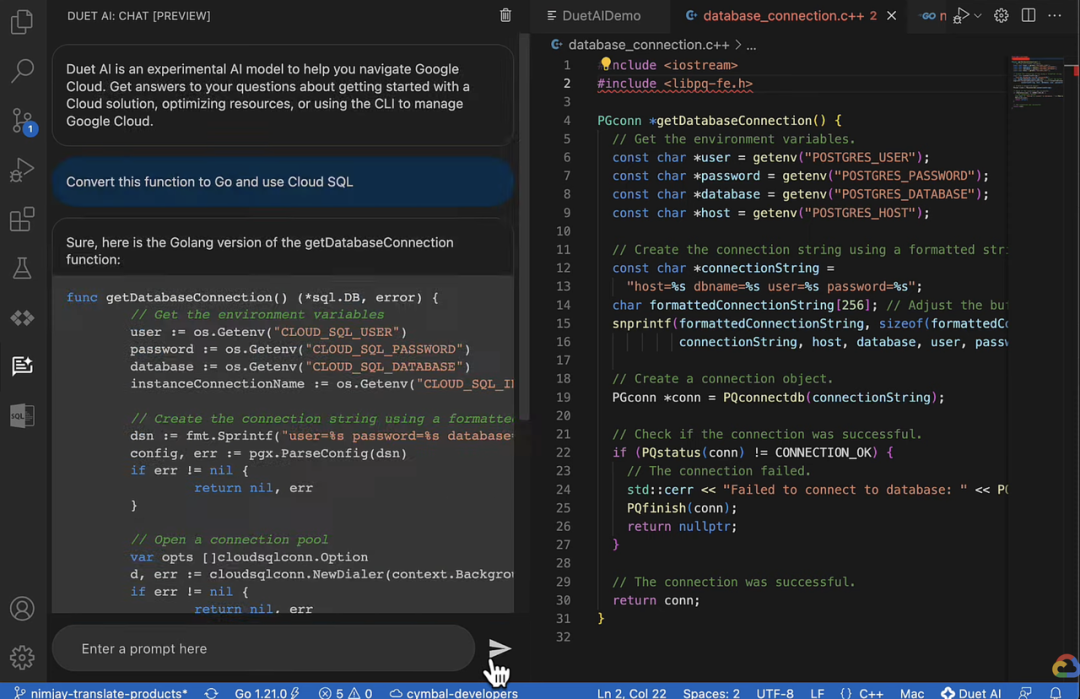This screenshot has height=699, width=1080.
Task: Toggle Duet AI in status bar
Action: [970, 692]
